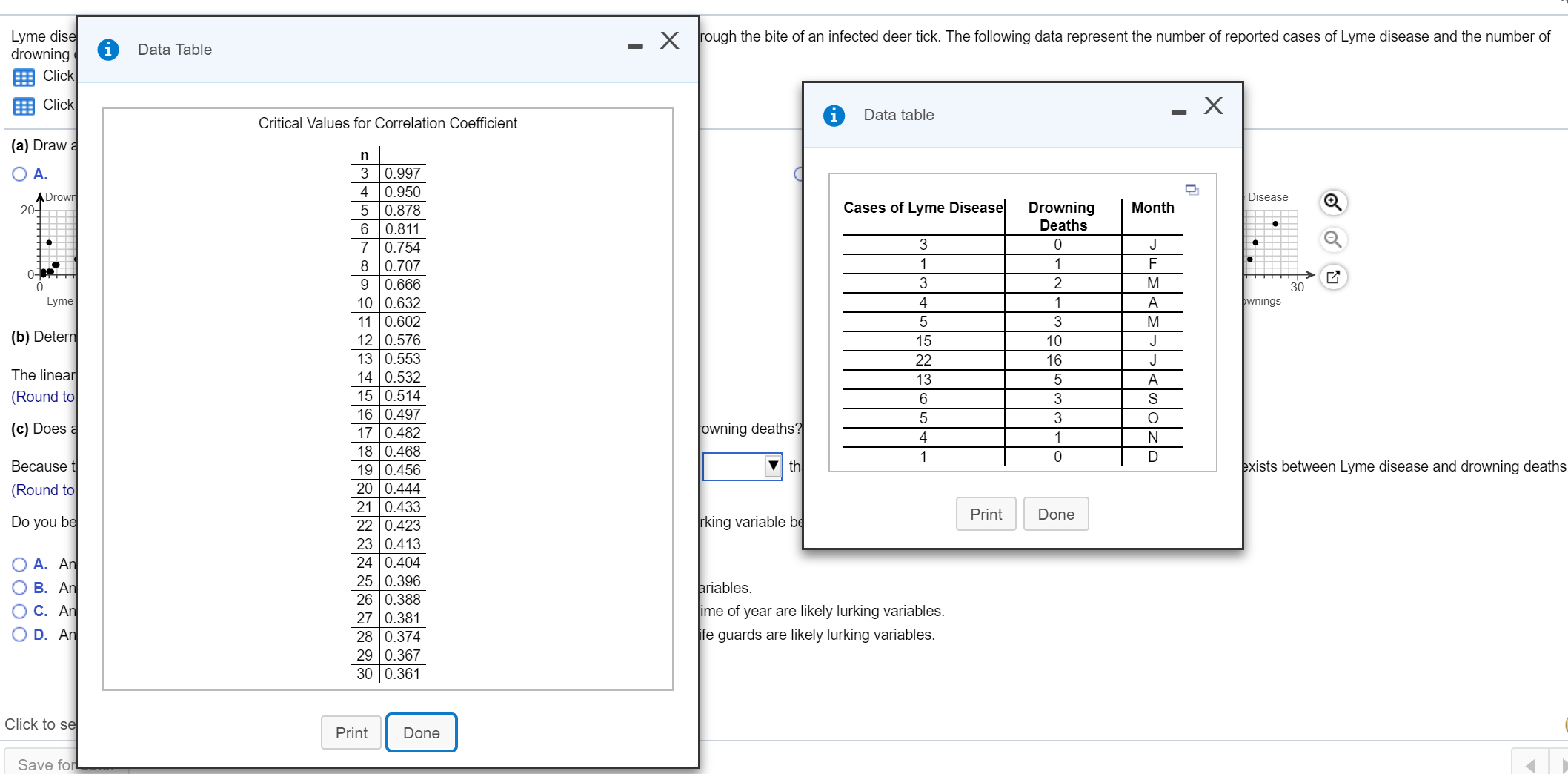
Task: Go to the previous question using the left arrow
Action: (x=1530, y=764)
